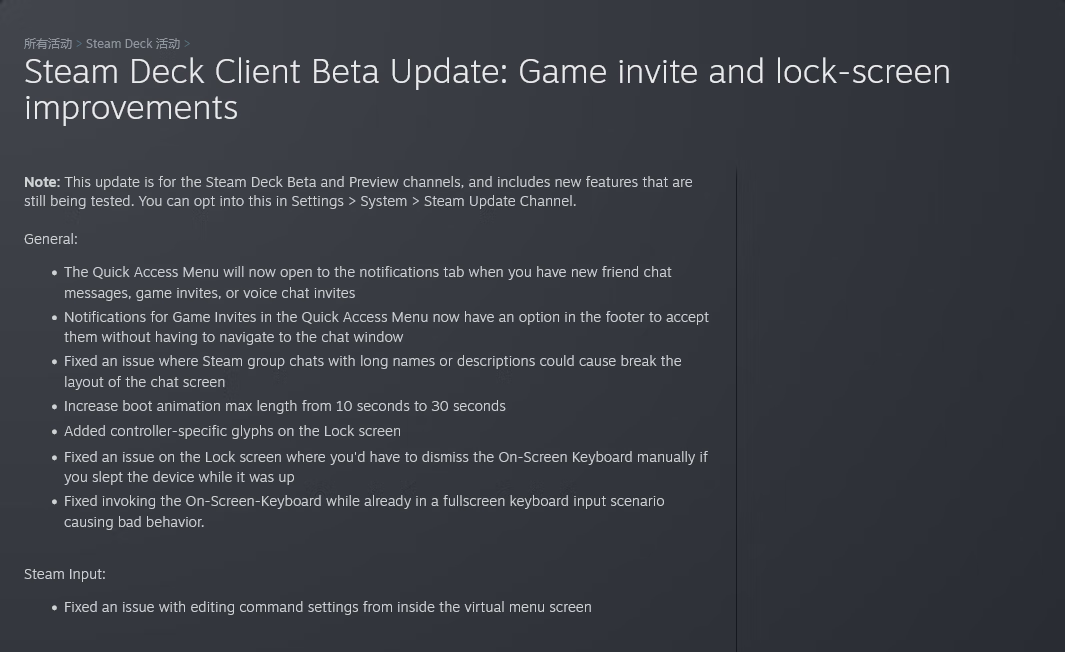The height and width of the screenshot is (652, 1065).
Task: Click the boot animation max length bullet
Action: tap(285, 406)
